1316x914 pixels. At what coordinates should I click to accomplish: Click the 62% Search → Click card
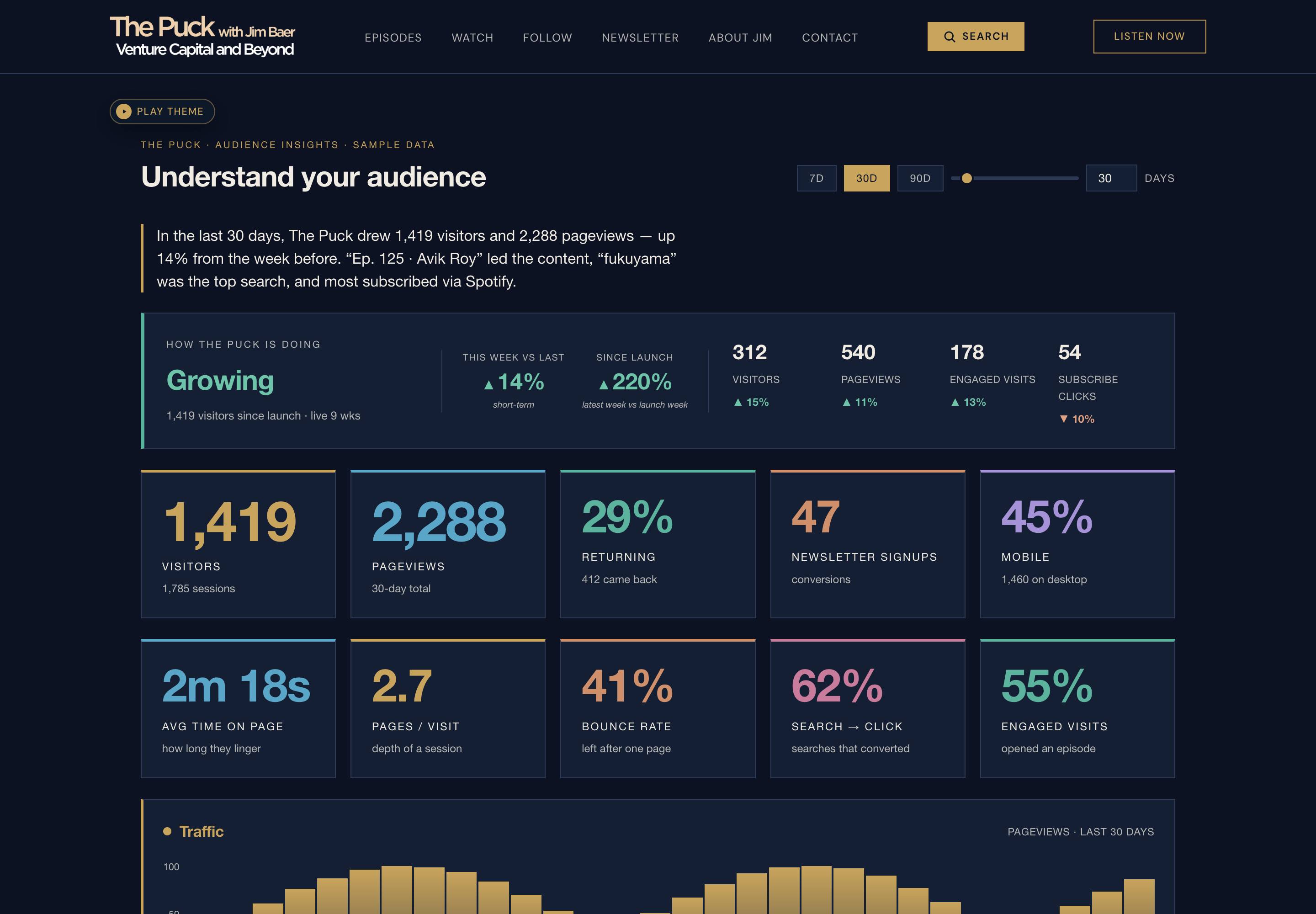point(867,708)
